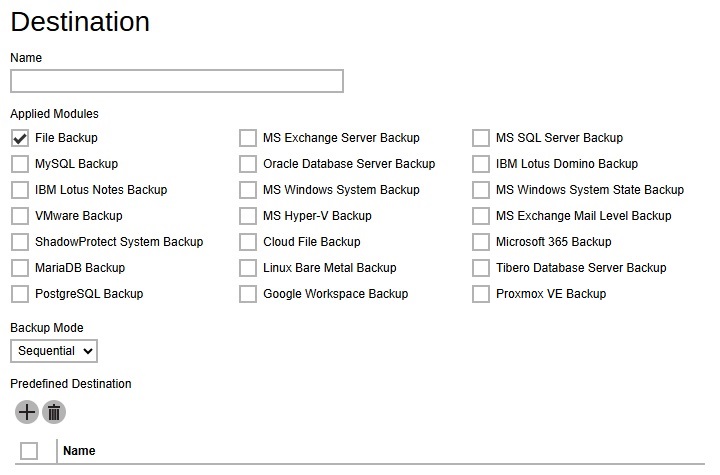This screenshot has height=475, width=720.
Task: Sort by the Name column header
Action: tap(79, 451)
